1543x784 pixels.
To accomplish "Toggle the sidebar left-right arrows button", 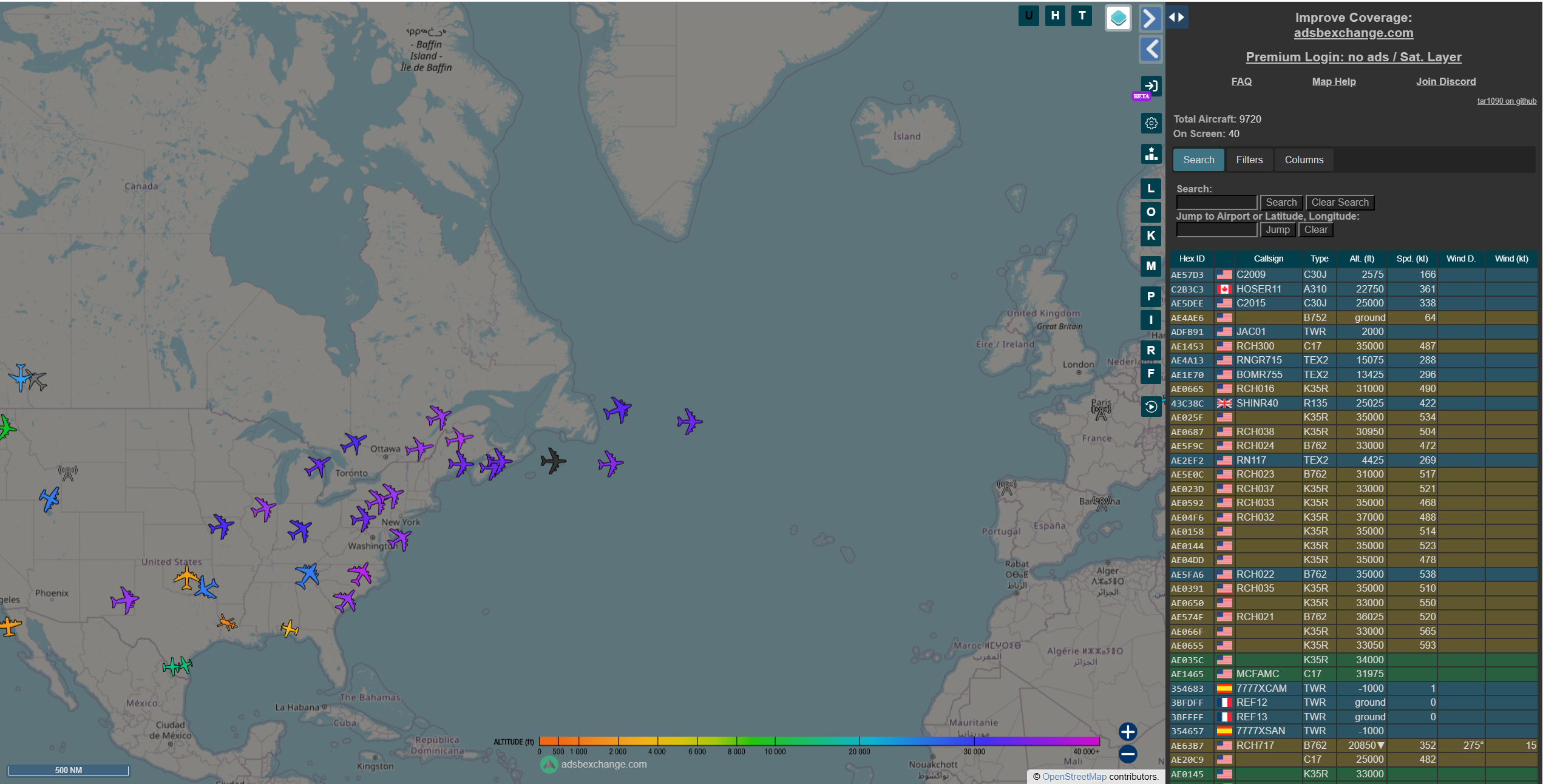I will [x=1176, y=17].
